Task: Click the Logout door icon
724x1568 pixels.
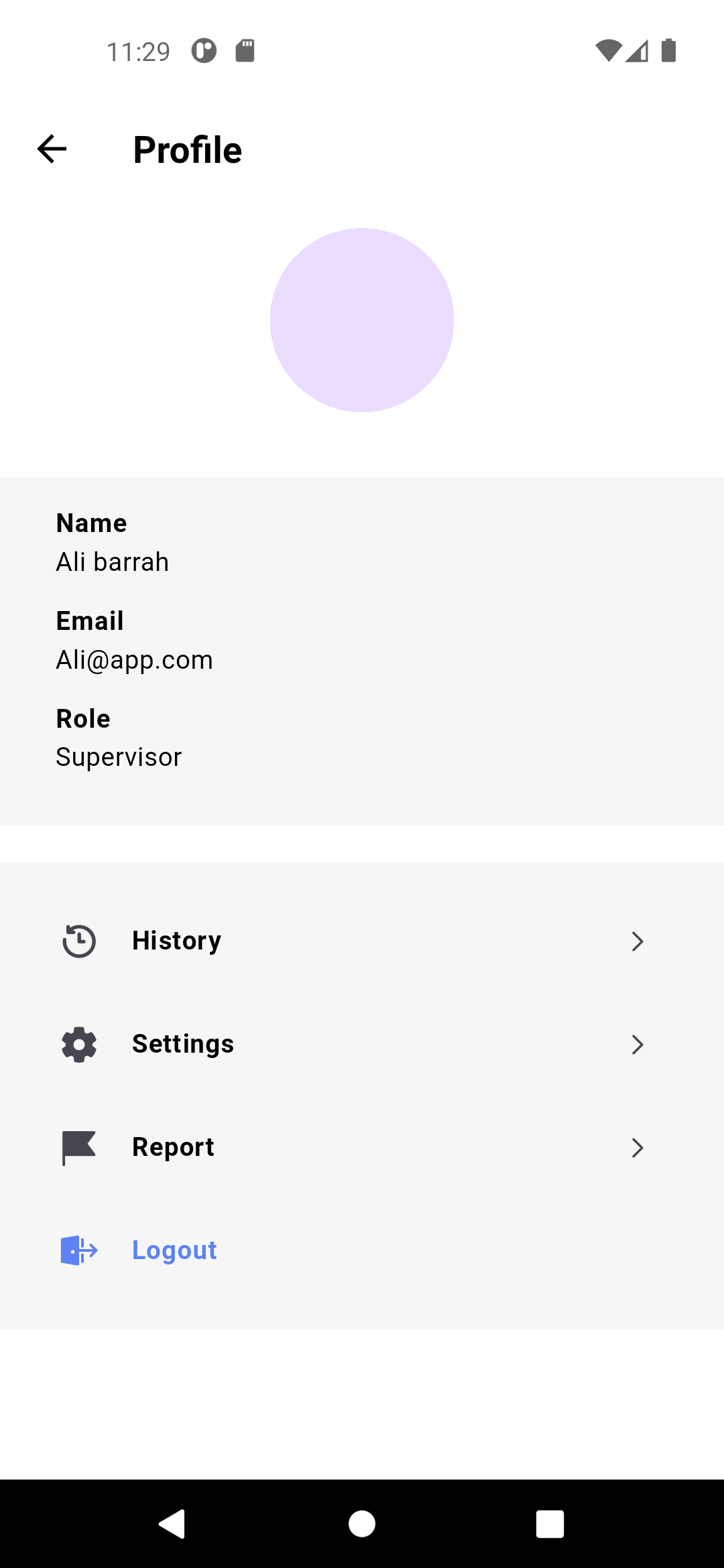Action: (x=79, y=1250)
